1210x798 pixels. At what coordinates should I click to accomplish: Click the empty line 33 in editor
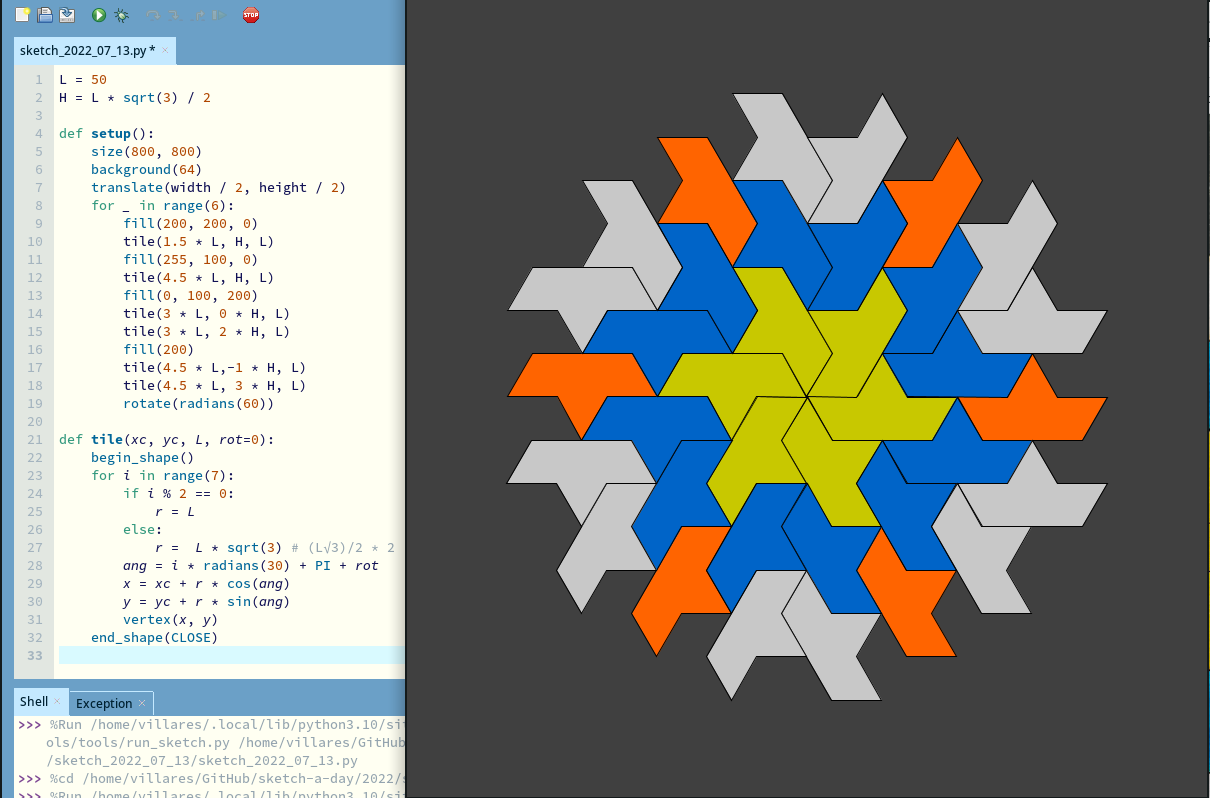232,655
